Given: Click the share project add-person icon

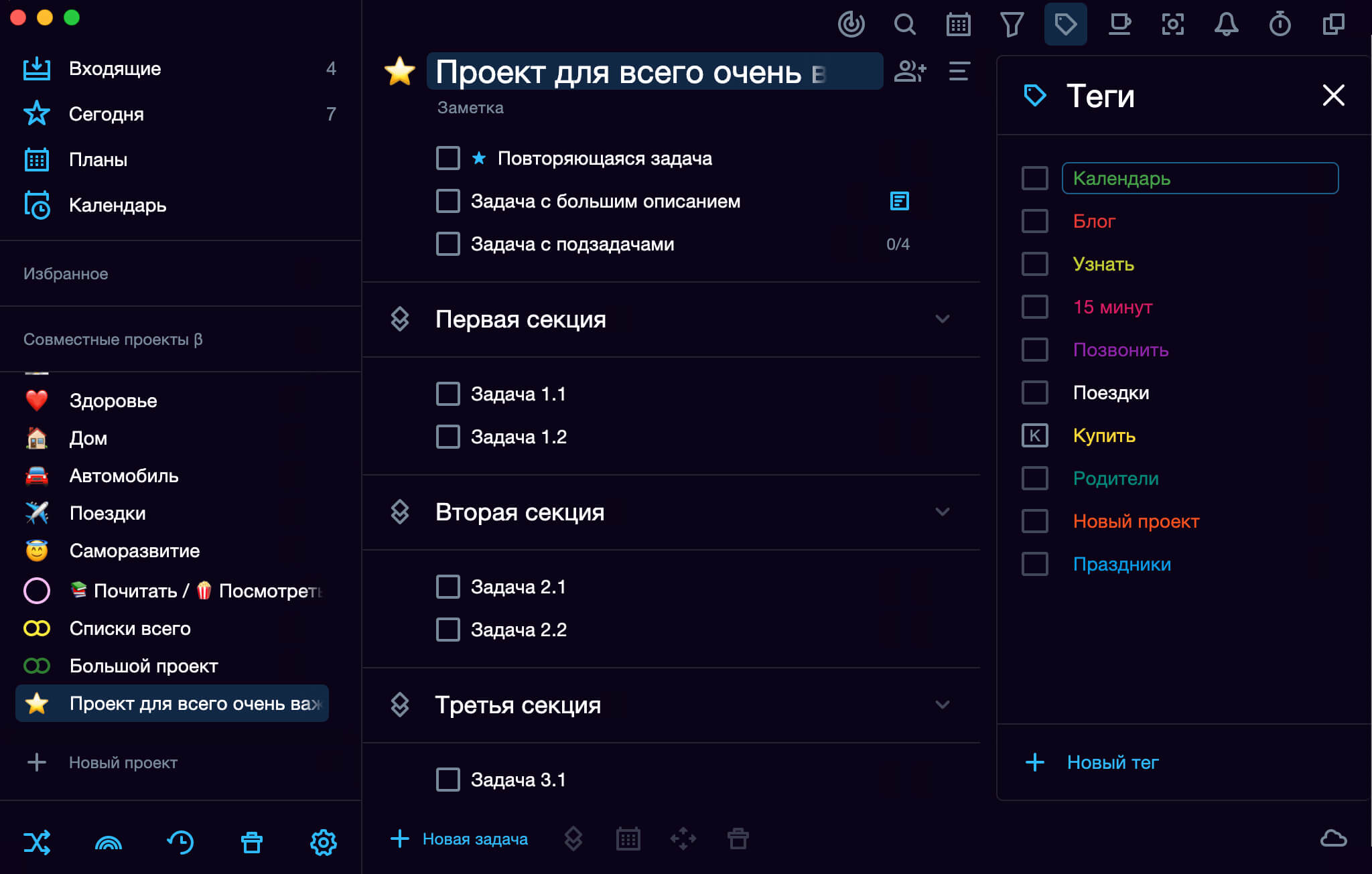Looking at the screenshot, I should [910, 71].
